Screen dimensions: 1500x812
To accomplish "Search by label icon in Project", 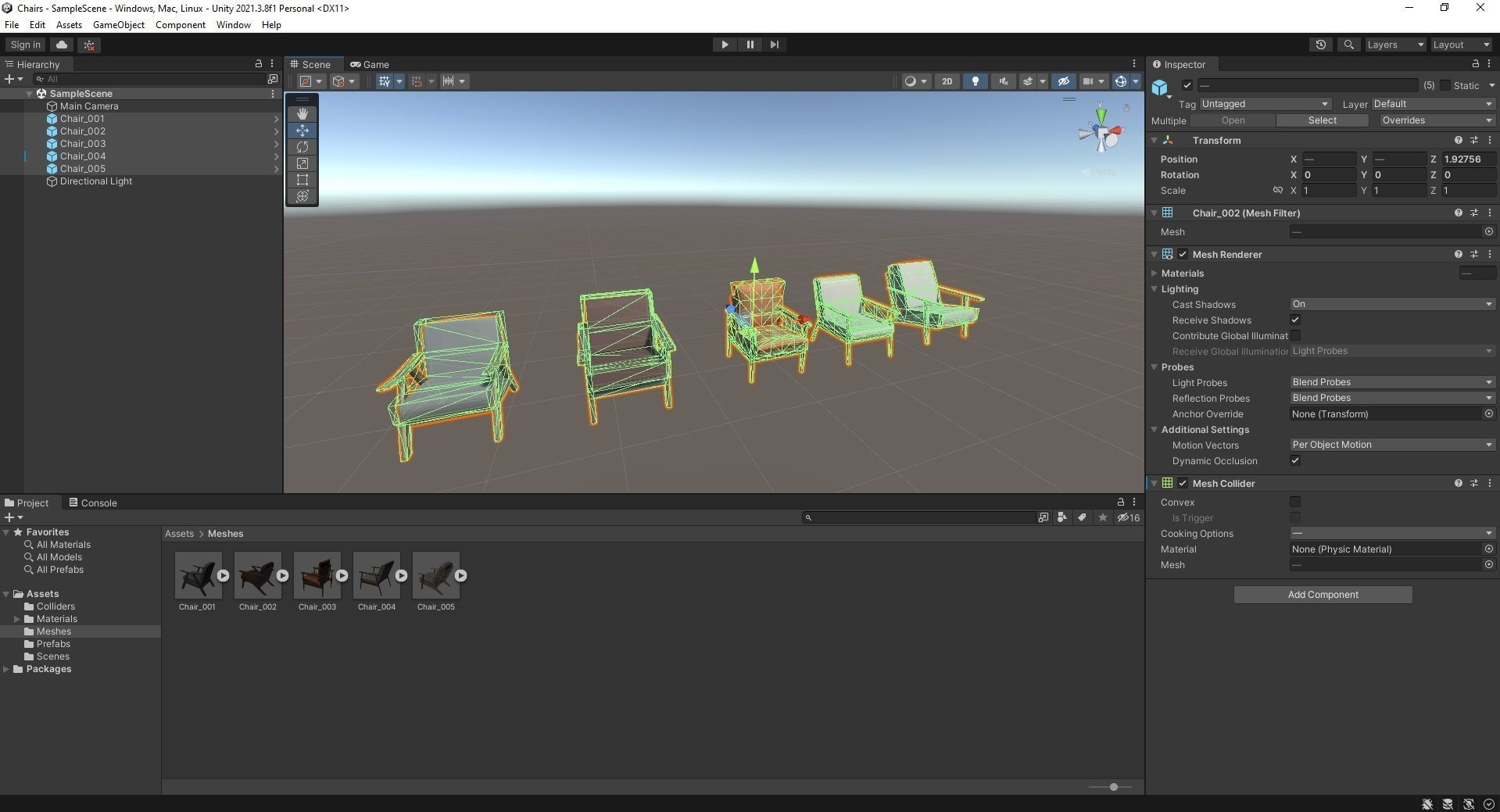I will [1082, 517].
